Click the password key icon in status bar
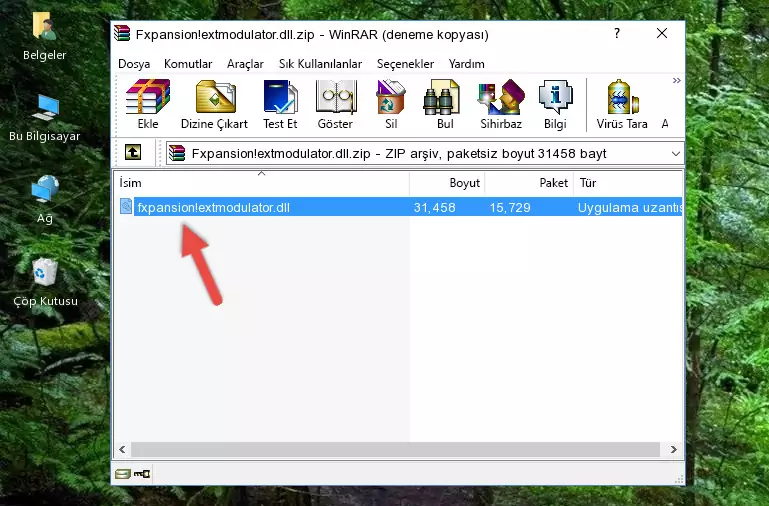769x506 pixels. (x=142, y=474)
